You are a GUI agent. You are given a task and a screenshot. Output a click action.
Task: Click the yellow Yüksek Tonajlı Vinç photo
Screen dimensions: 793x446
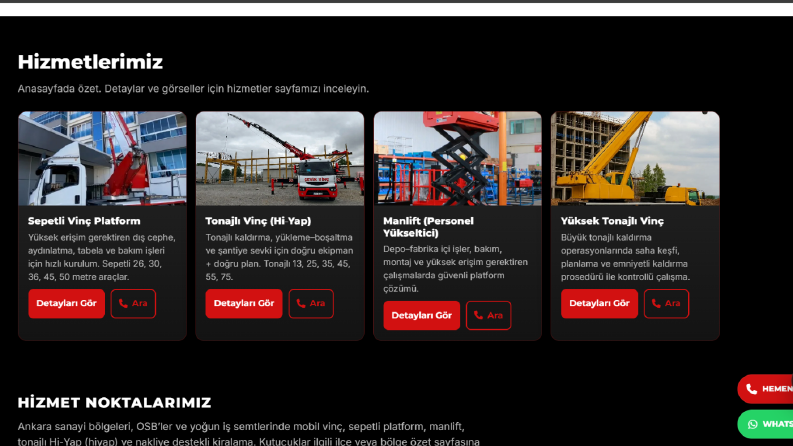pos(635,158)
